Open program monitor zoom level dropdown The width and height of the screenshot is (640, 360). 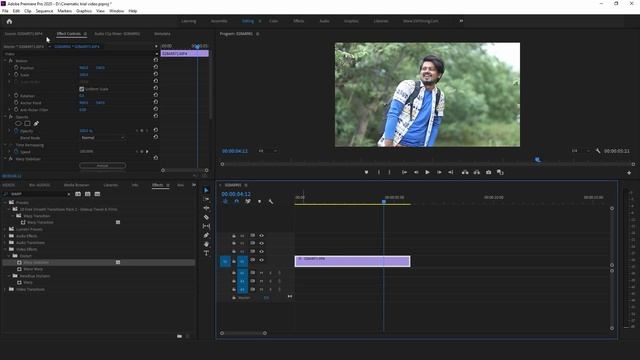tap(267, 151)
